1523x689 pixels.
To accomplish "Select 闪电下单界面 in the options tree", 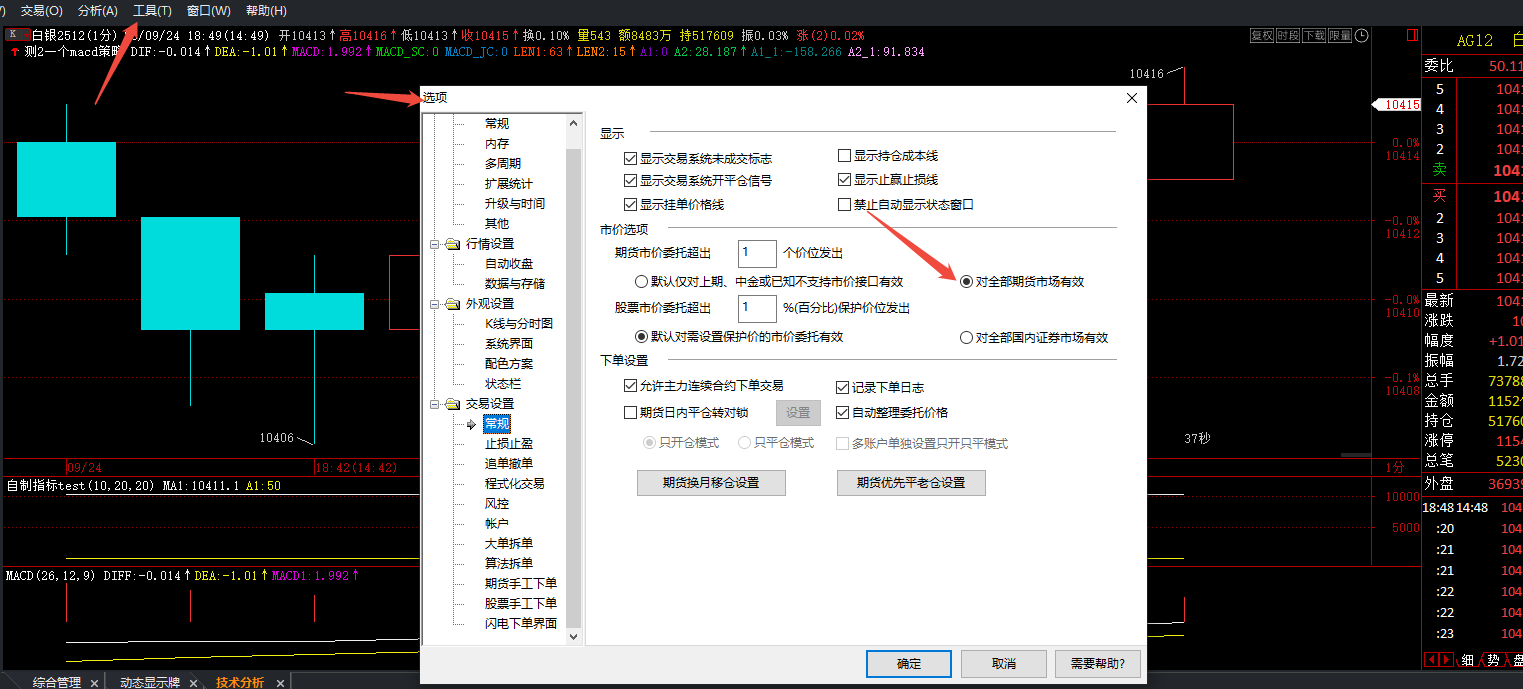I will coord(521,624).
